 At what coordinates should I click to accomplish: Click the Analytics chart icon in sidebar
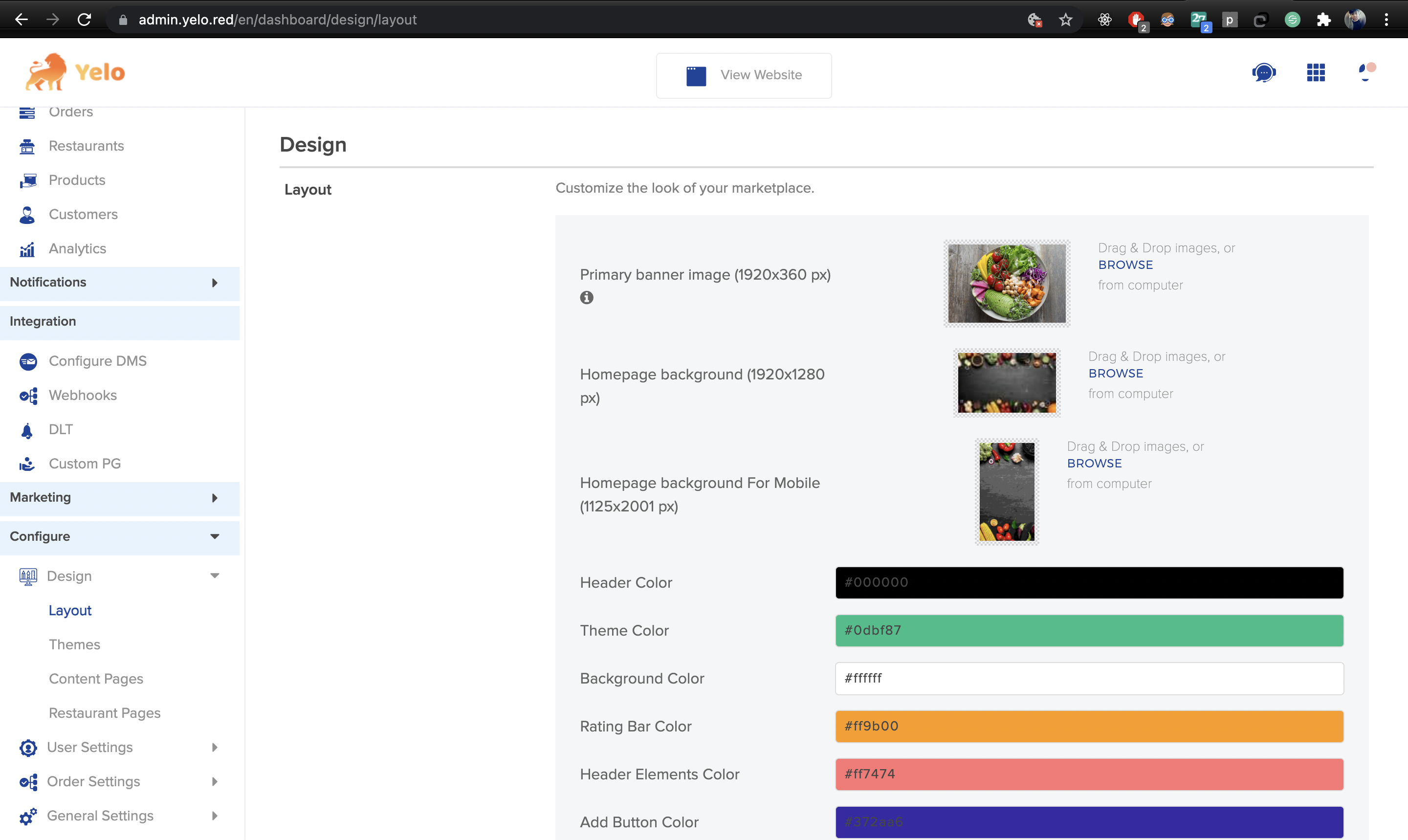tap(27, 249)
